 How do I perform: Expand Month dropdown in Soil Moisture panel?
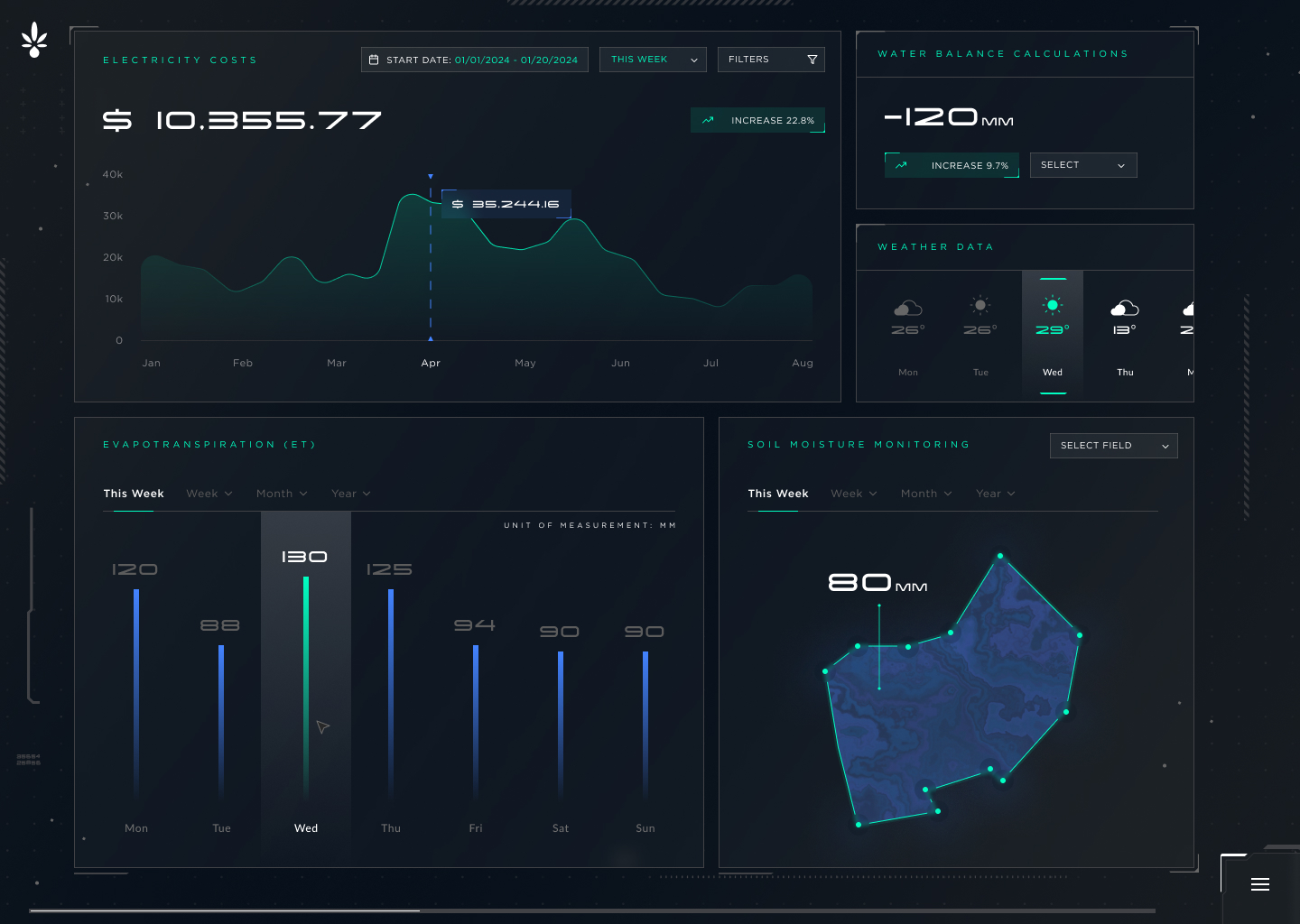tap(926, 494)
